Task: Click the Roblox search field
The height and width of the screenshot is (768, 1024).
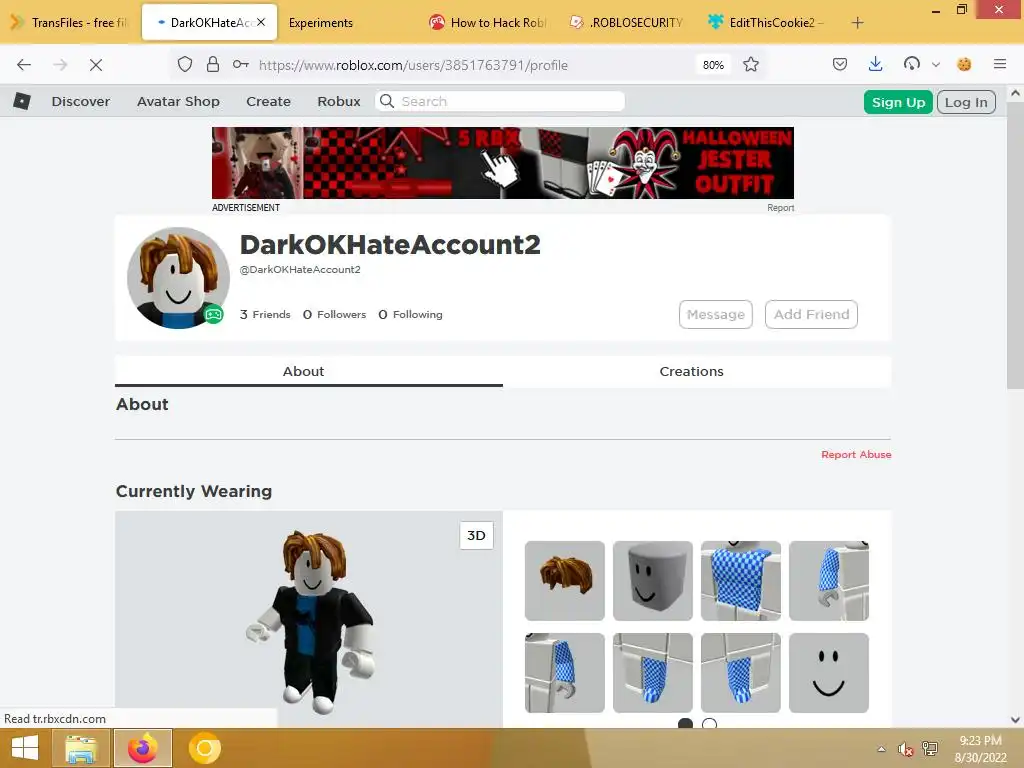Action: click(500, 101)
